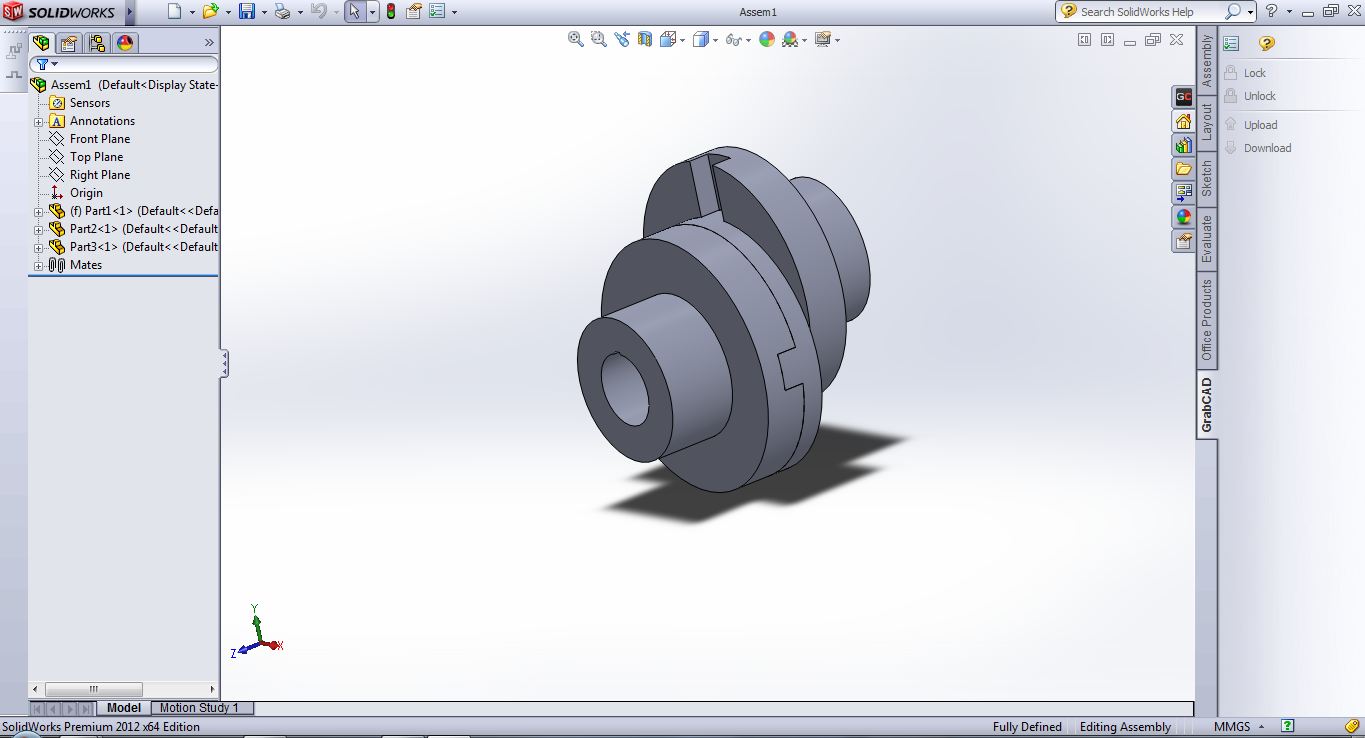Screen dimensions: 1365x738
Task: Expand the Mates folder node
Action: [x=39, y=266]
